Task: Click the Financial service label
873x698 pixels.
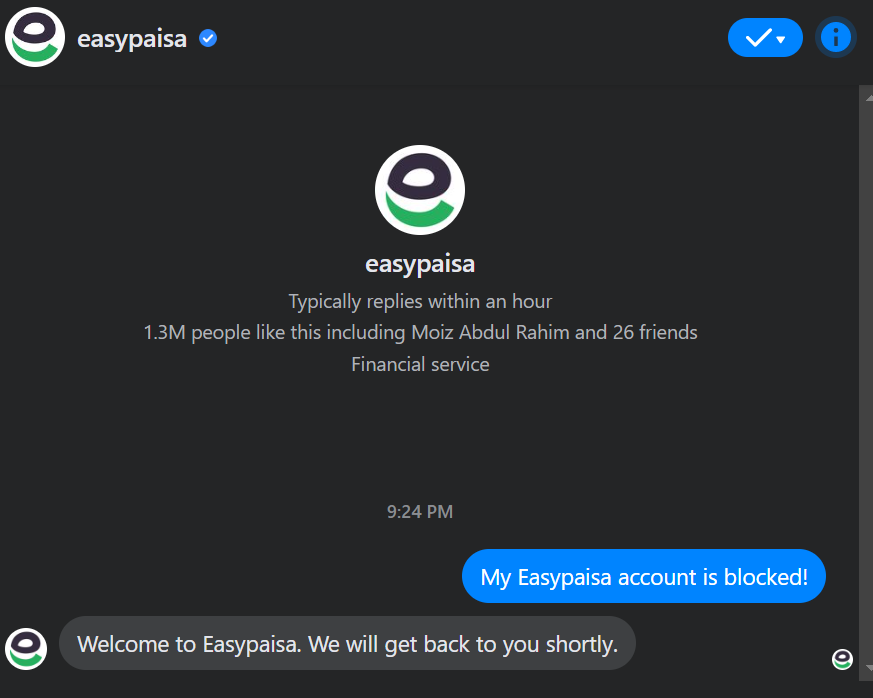Action: (x=419, y=364)
